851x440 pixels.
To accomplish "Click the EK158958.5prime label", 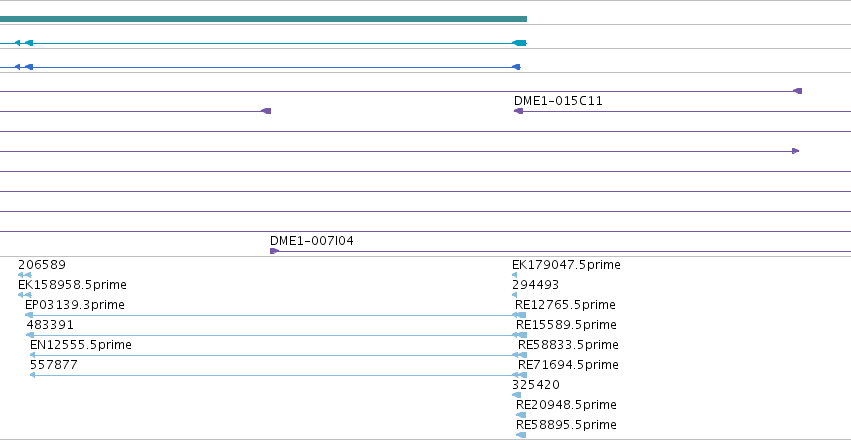I will [72, 285].
